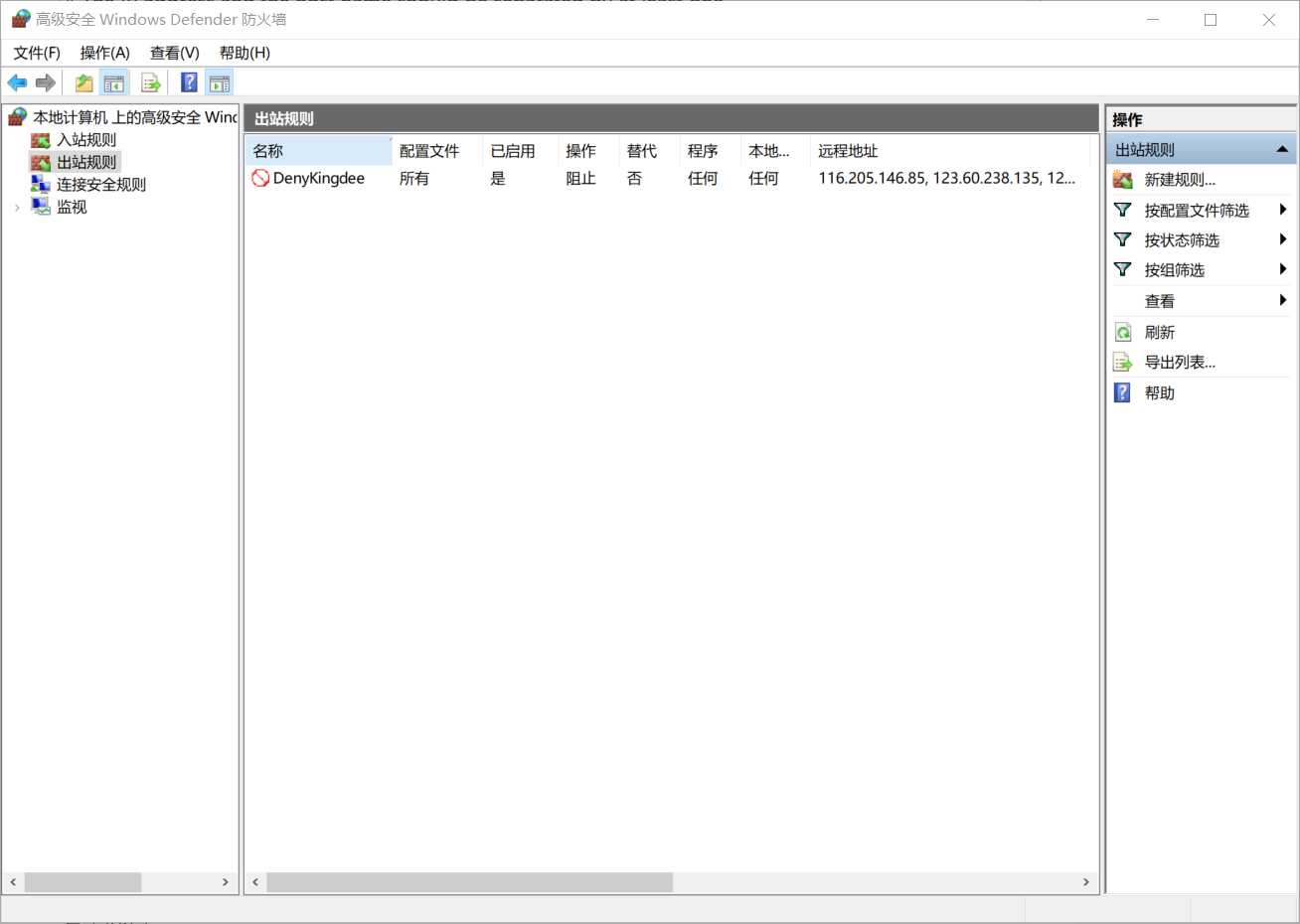Toggle the show/hide action pane icon
1300x924 pixels.
click(220, 82)
